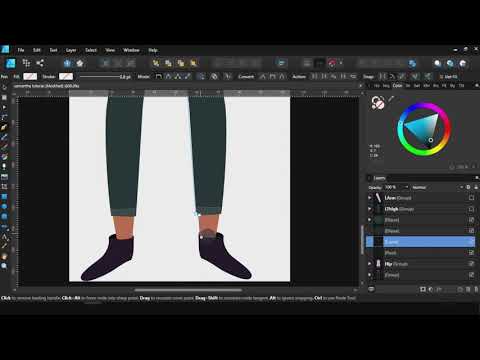
Task: Select the Vector Crop tool
Action: pyautogui.click(x=4, y=186)
